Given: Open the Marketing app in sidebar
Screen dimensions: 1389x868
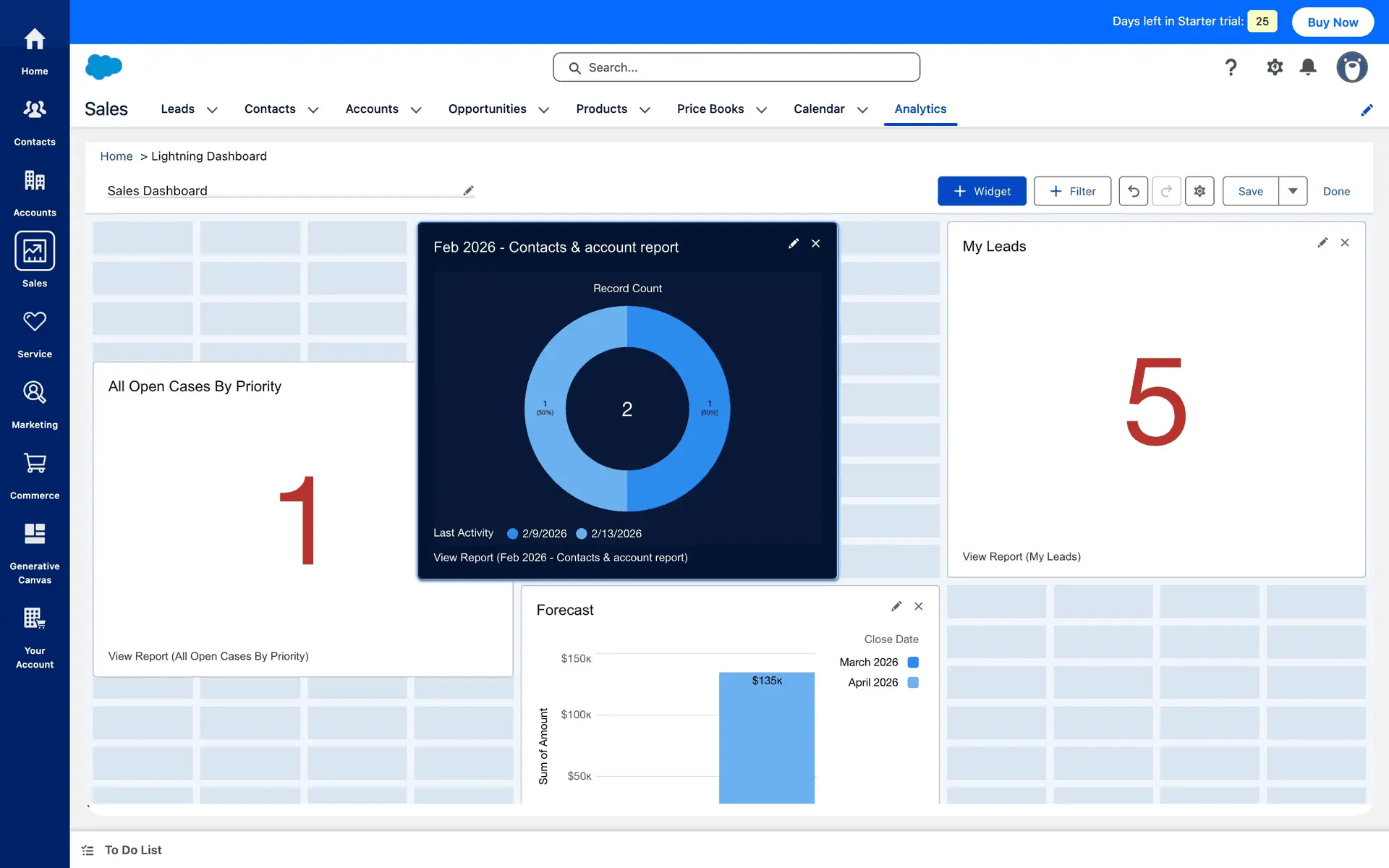Looking at the screenshot, I should (x=35, y=404).
